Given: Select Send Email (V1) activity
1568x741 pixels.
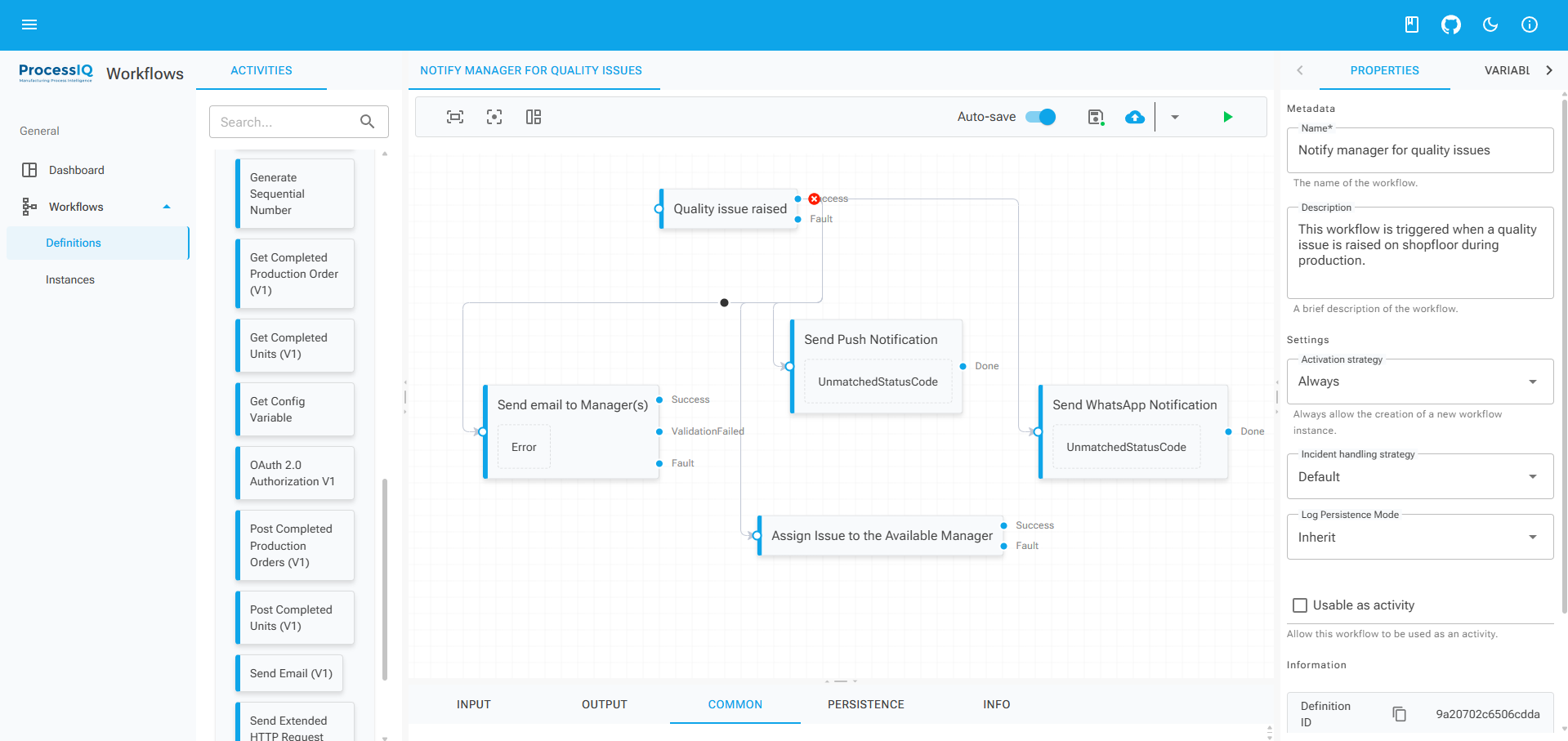Looking at the screenshot, I should tap(289, 673).
